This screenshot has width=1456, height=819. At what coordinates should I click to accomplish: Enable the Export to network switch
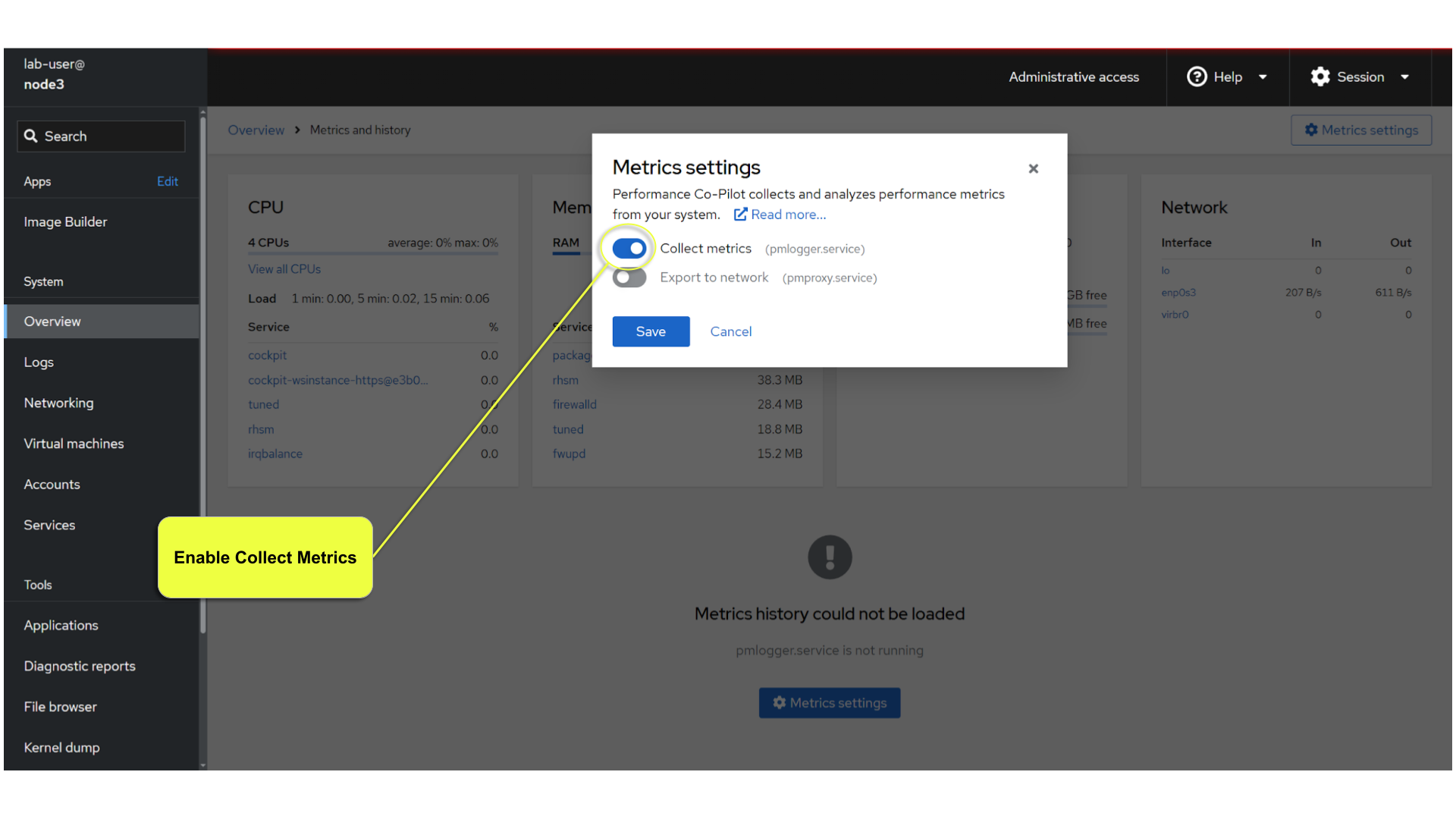pyautogui.click(x=629, y=278)
